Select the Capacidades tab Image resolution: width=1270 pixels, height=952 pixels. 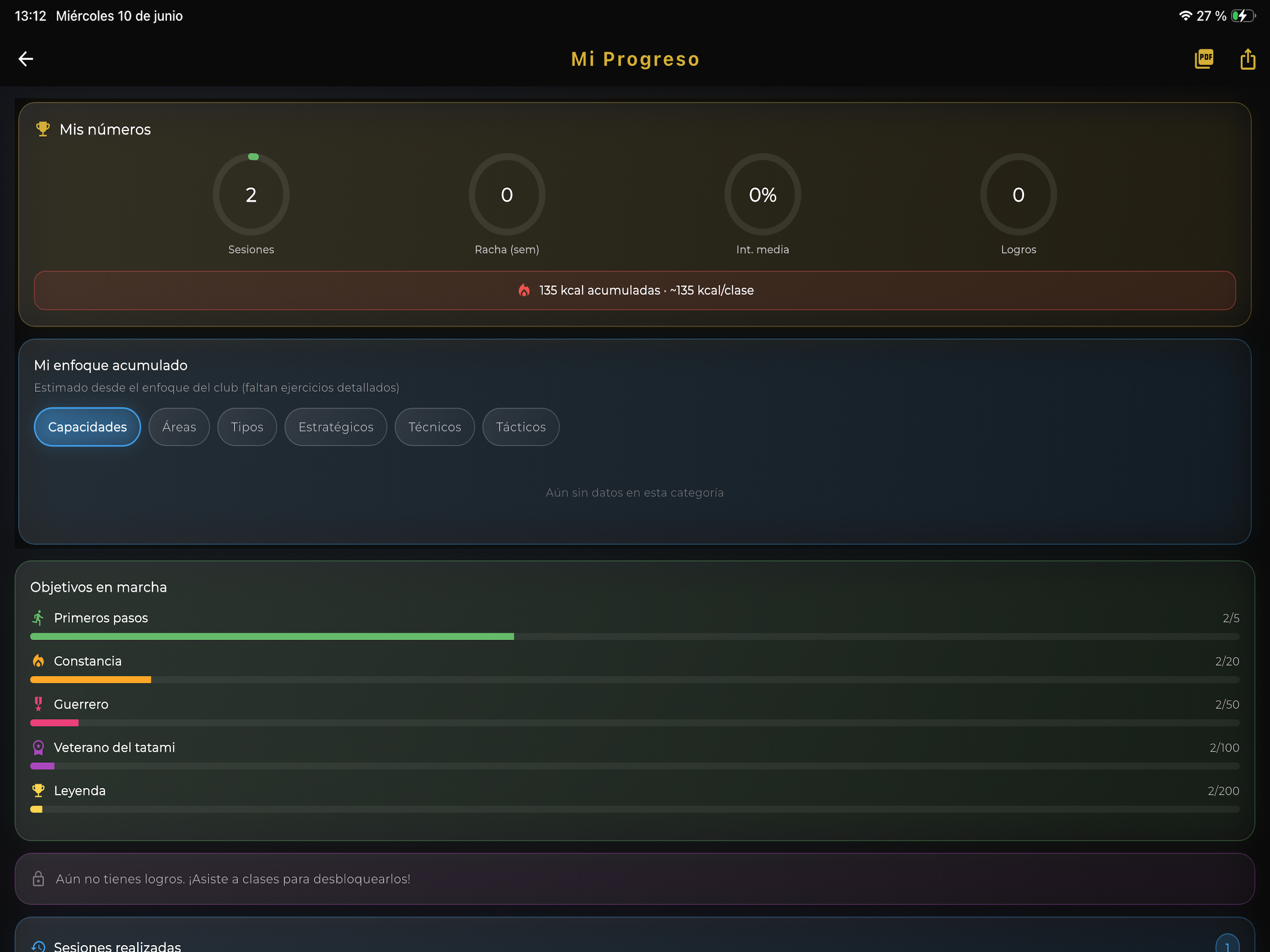87,427
